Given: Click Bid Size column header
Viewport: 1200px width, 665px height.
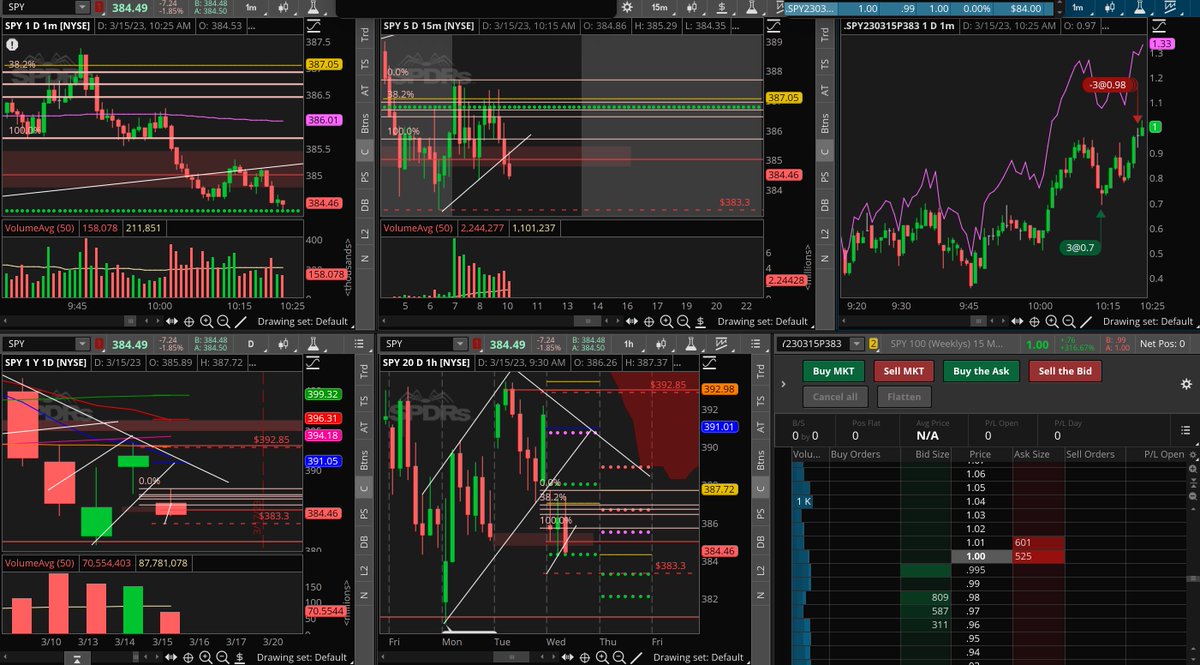Looking at the screenshot, I should tap(928, 454).
